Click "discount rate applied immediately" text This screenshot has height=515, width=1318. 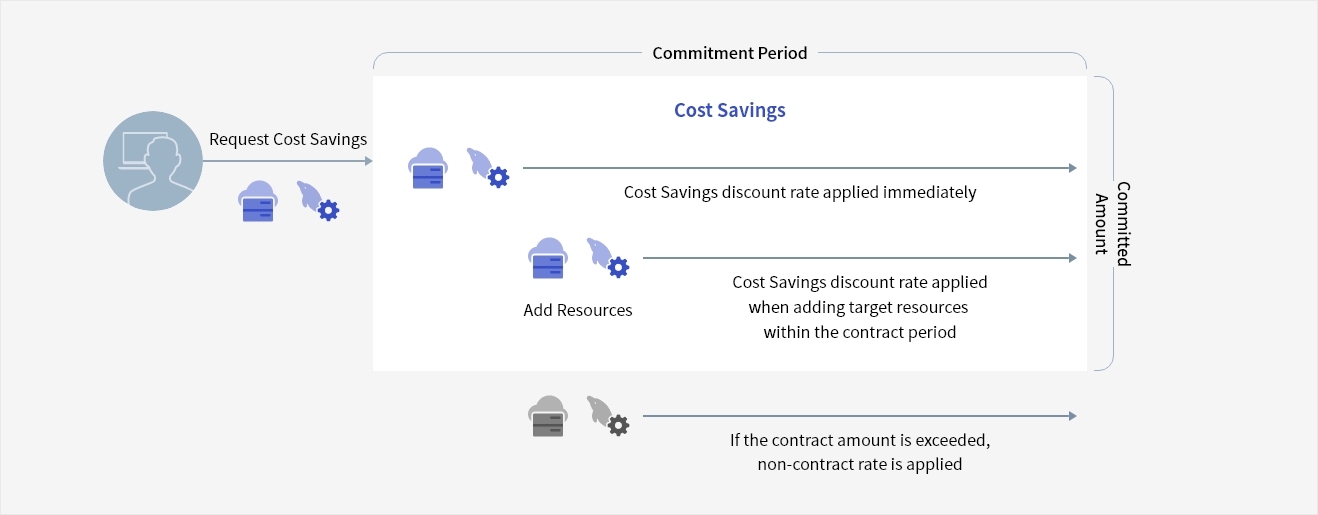(800, 192)
